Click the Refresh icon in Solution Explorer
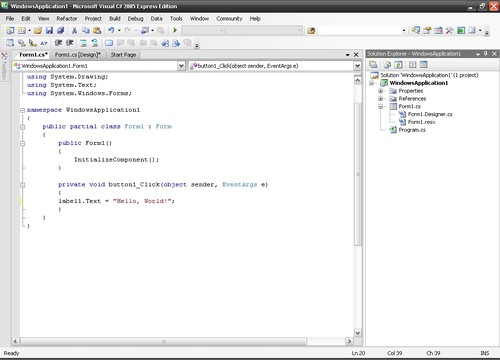 point(398,65)
